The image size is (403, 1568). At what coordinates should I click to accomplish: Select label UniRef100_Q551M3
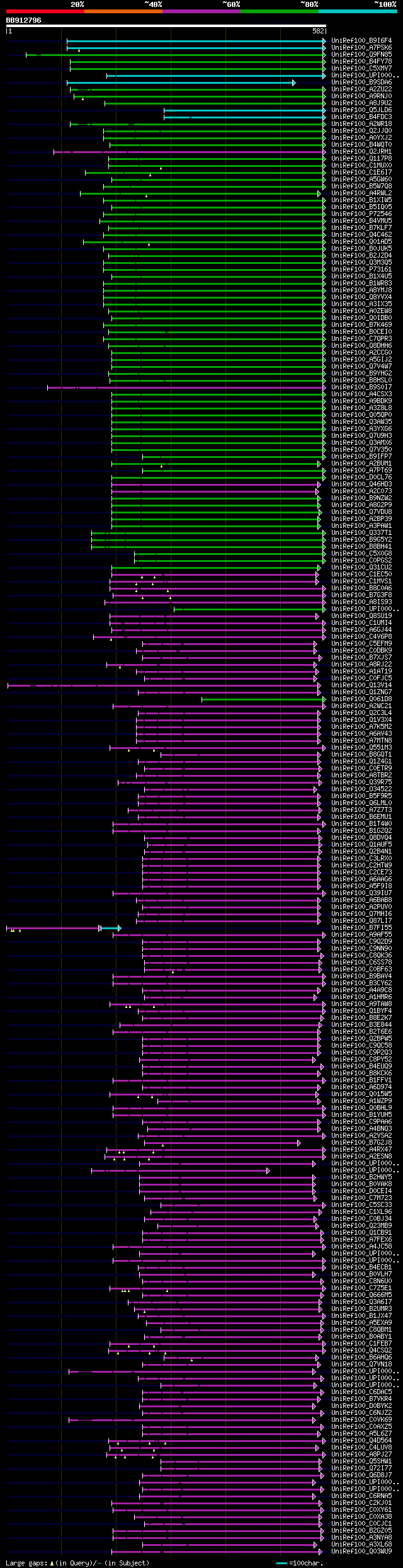tap(361, 748)
